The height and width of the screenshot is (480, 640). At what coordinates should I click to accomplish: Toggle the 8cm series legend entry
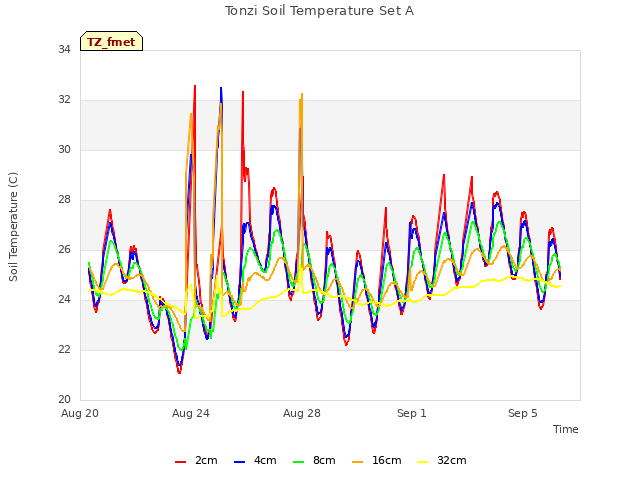pos(314,460)
